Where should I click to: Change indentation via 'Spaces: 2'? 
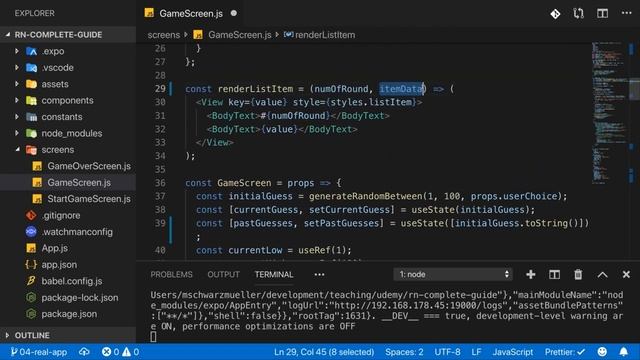[404, 352]
